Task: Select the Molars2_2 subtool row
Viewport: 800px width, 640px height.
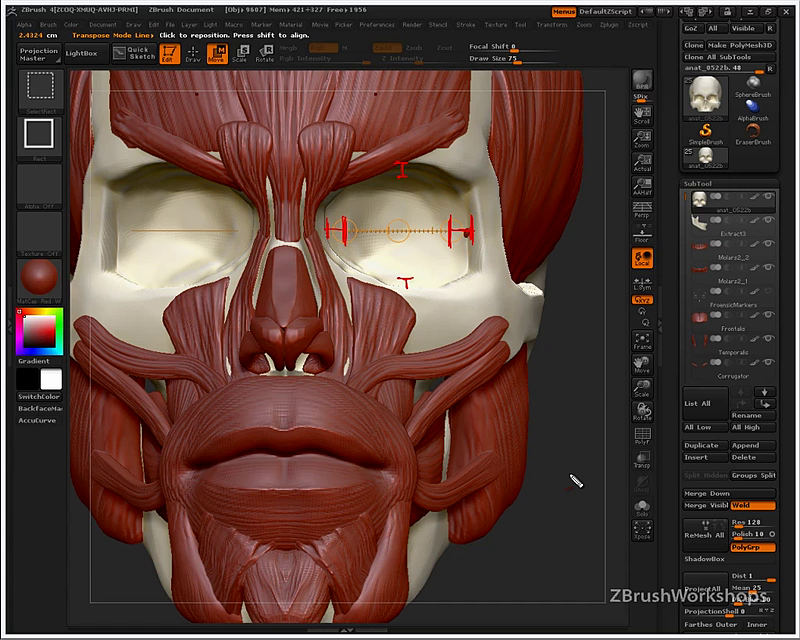Action: tap(733, 249)
